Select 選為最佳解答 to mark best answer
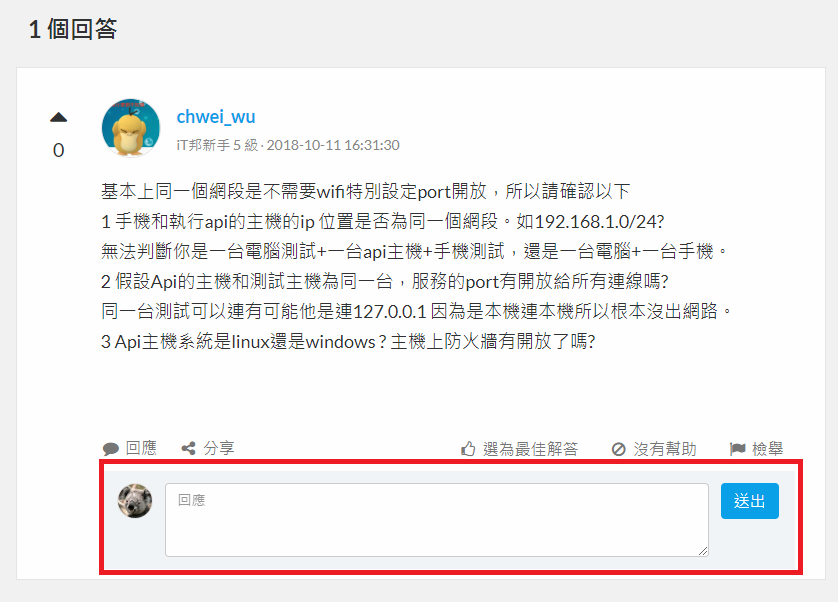Viewport: 838px width, 602px height. pos(531,449)
